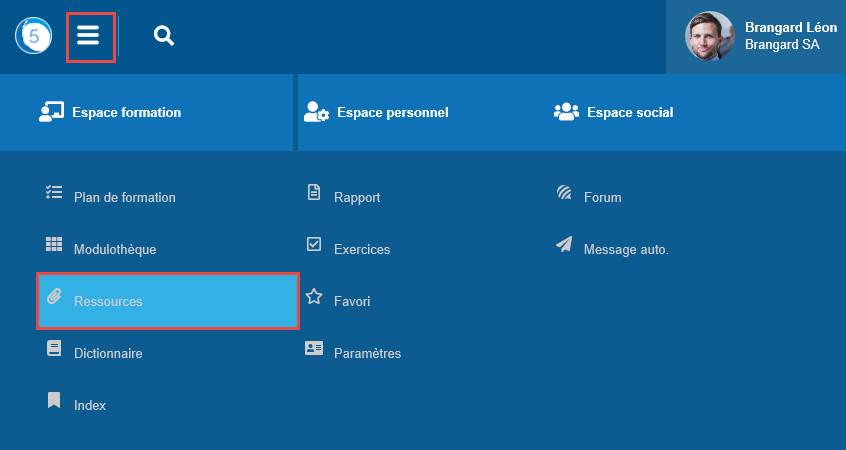
Task: Click the user profile photo
Action: pos(709,36)
